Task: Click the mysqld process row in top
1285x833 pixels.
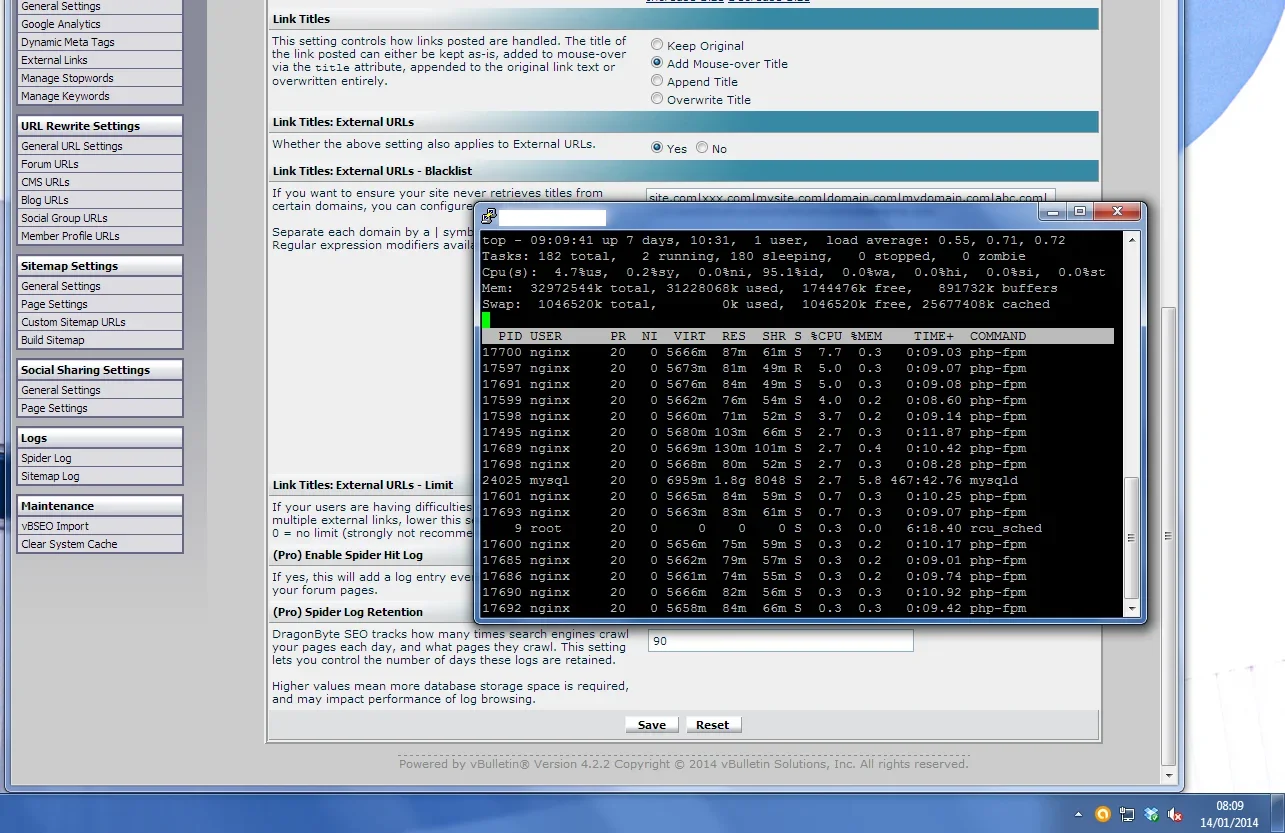Action: pos(797,480)
